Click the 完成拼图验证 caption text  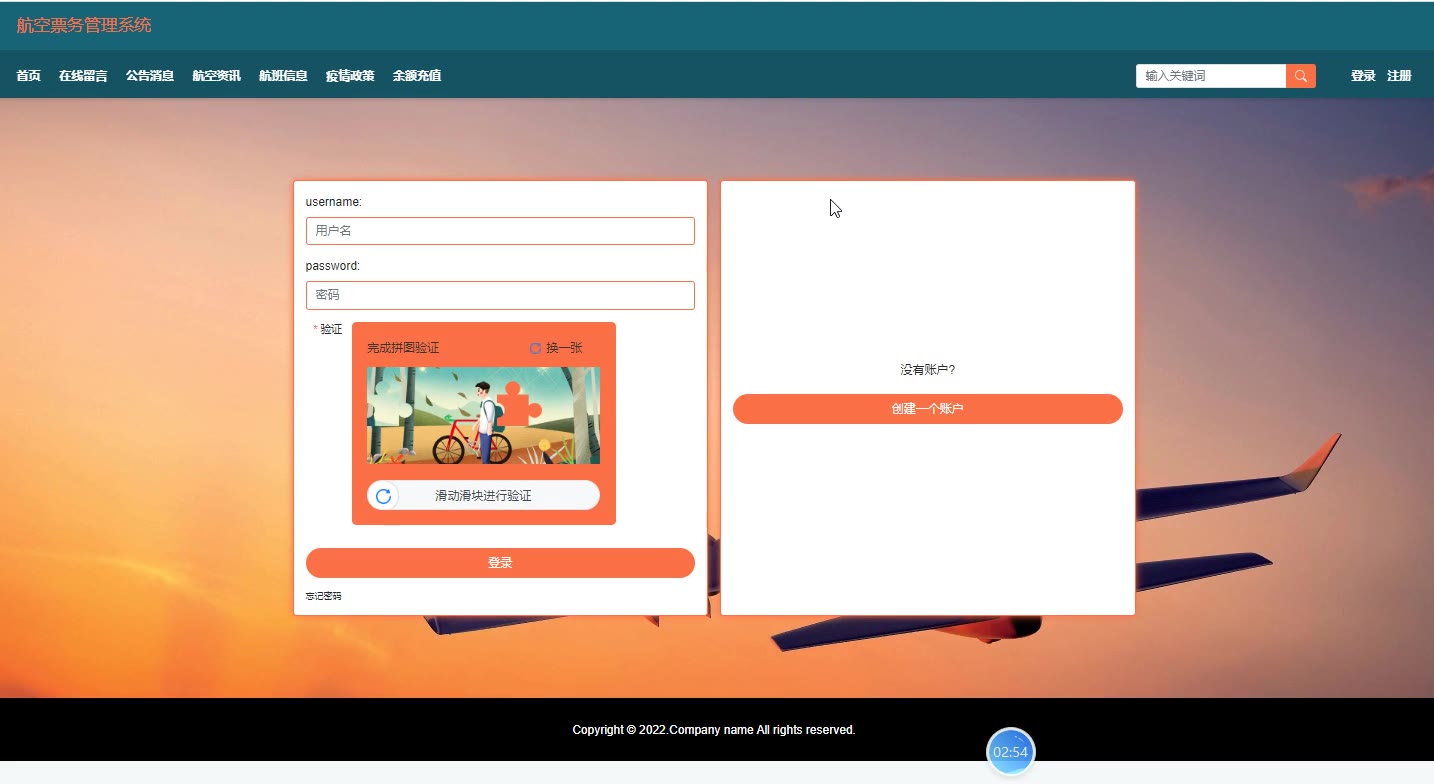[403, 348]
